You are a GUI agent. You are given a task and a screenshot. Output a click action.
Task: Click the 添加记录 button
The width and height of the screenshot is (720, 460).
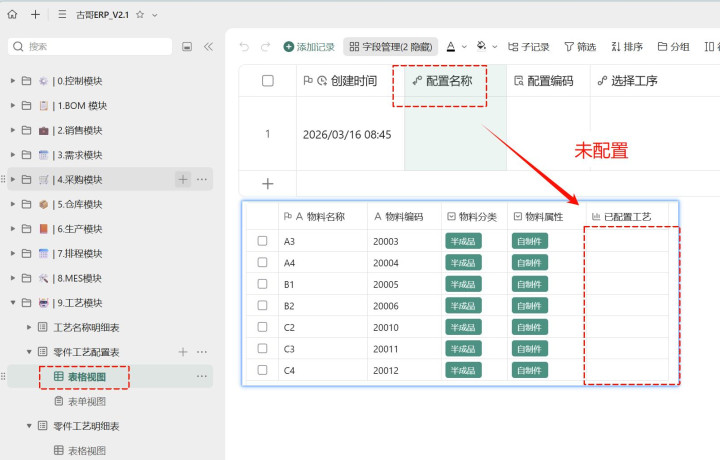coord(309,46)
